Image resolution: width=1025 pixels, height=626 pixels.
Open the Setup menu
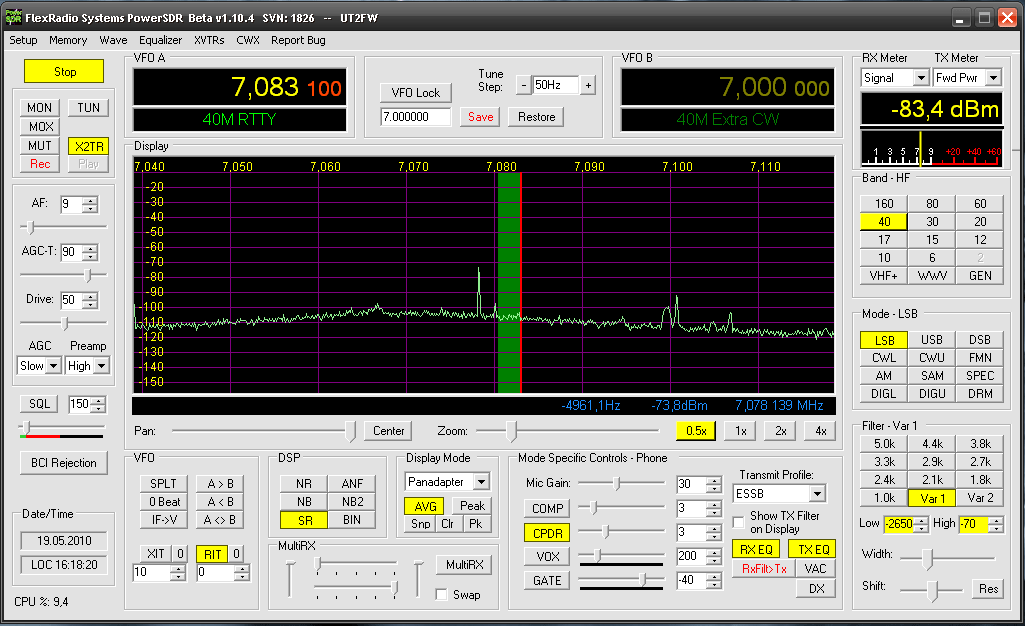click(x=23, y=40)
